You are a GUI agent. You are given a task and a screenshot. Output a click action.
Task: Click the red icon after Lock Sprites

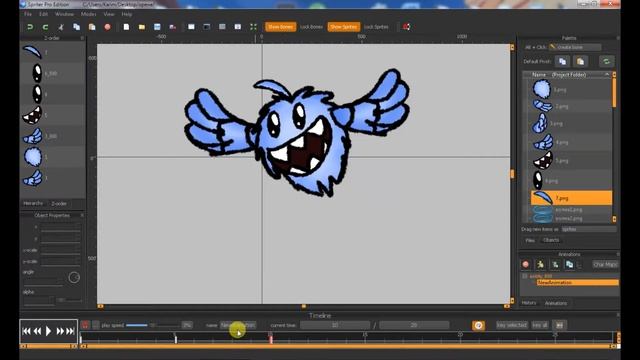pos(406,27)
